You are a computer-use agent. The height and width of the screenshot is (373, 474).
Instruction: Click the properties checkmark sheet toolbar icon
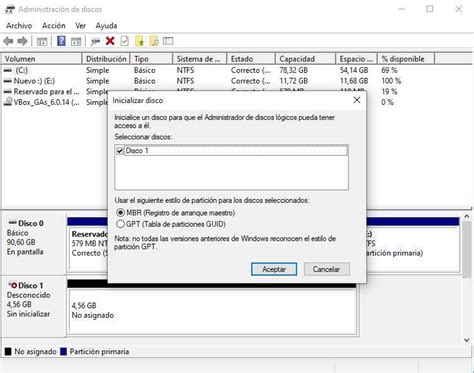124,41
